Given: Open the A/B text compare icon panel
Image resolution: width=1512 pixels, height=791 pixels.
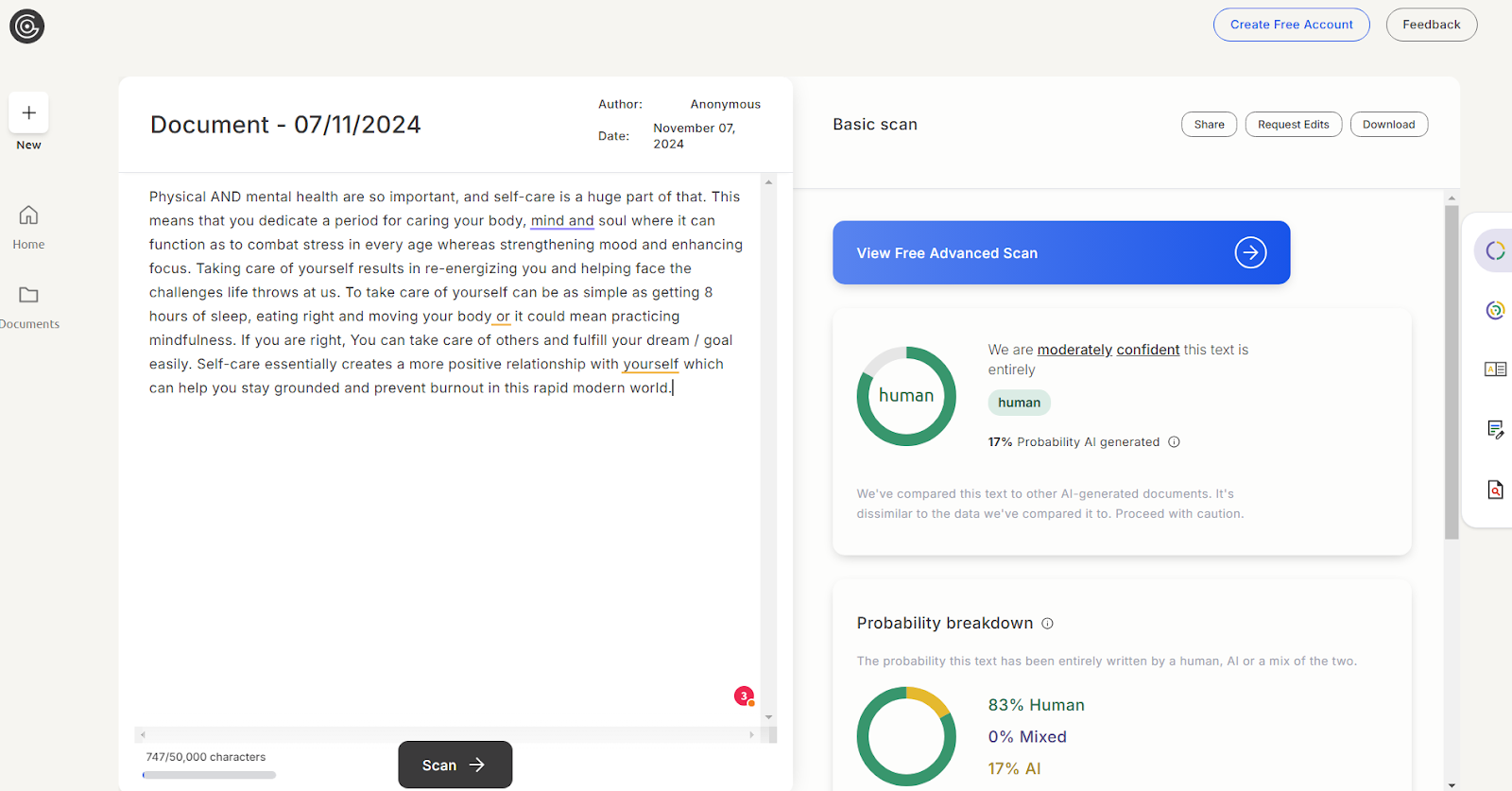Looking at the screenshot, I should (x=1495, y=370).
